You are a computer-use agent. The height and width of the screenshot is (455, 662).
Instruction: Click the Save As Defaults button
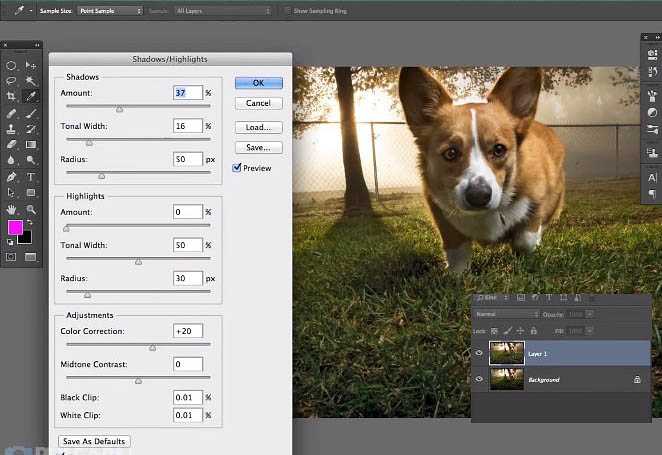(94, 441)
